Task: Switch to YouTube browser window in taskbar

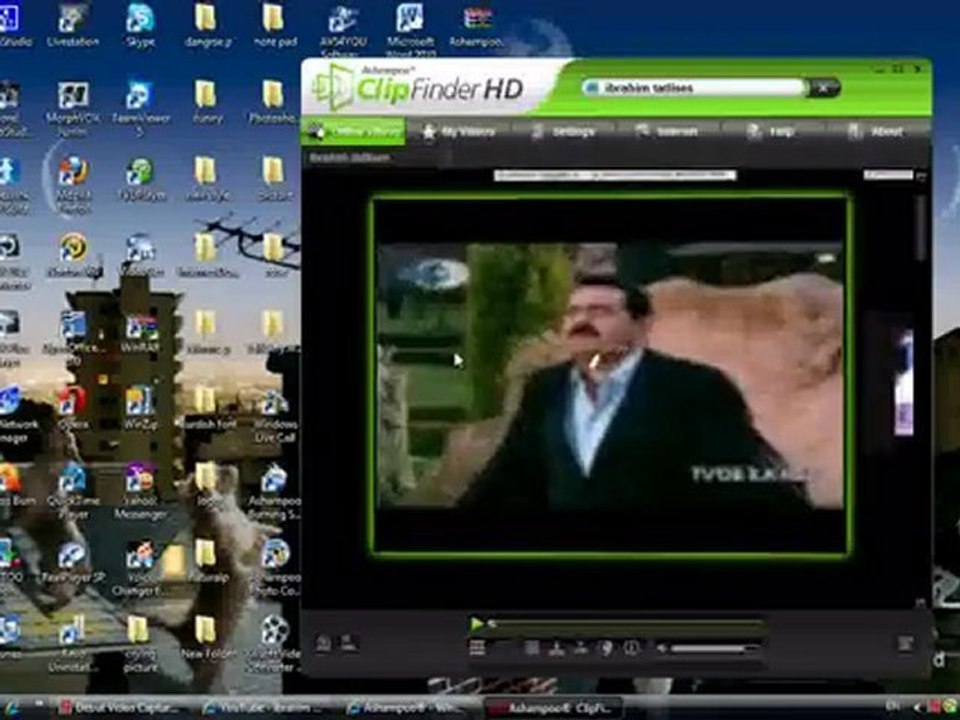Action: (263, 708)
